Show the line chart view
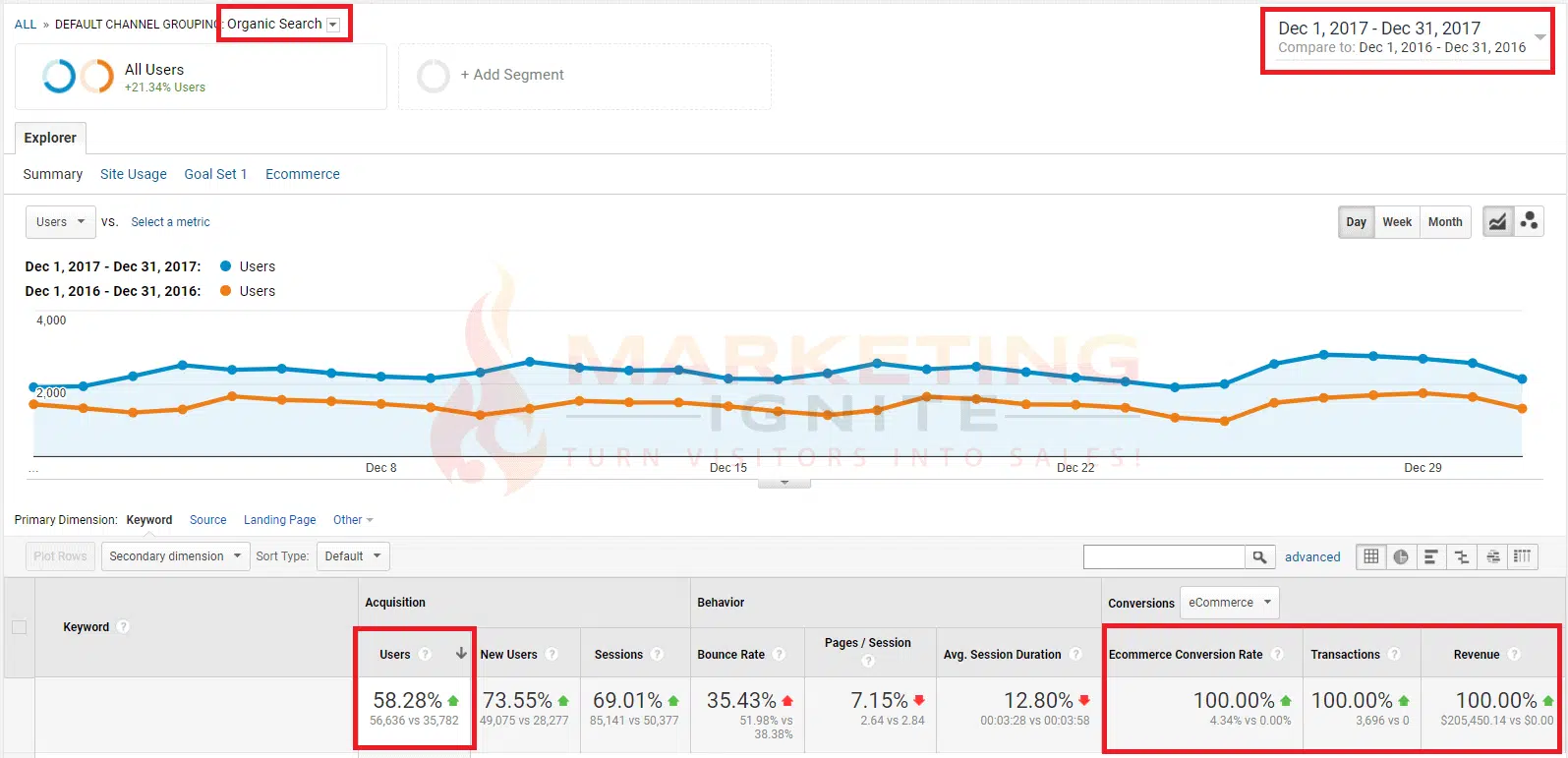 tap(1496, 221)
